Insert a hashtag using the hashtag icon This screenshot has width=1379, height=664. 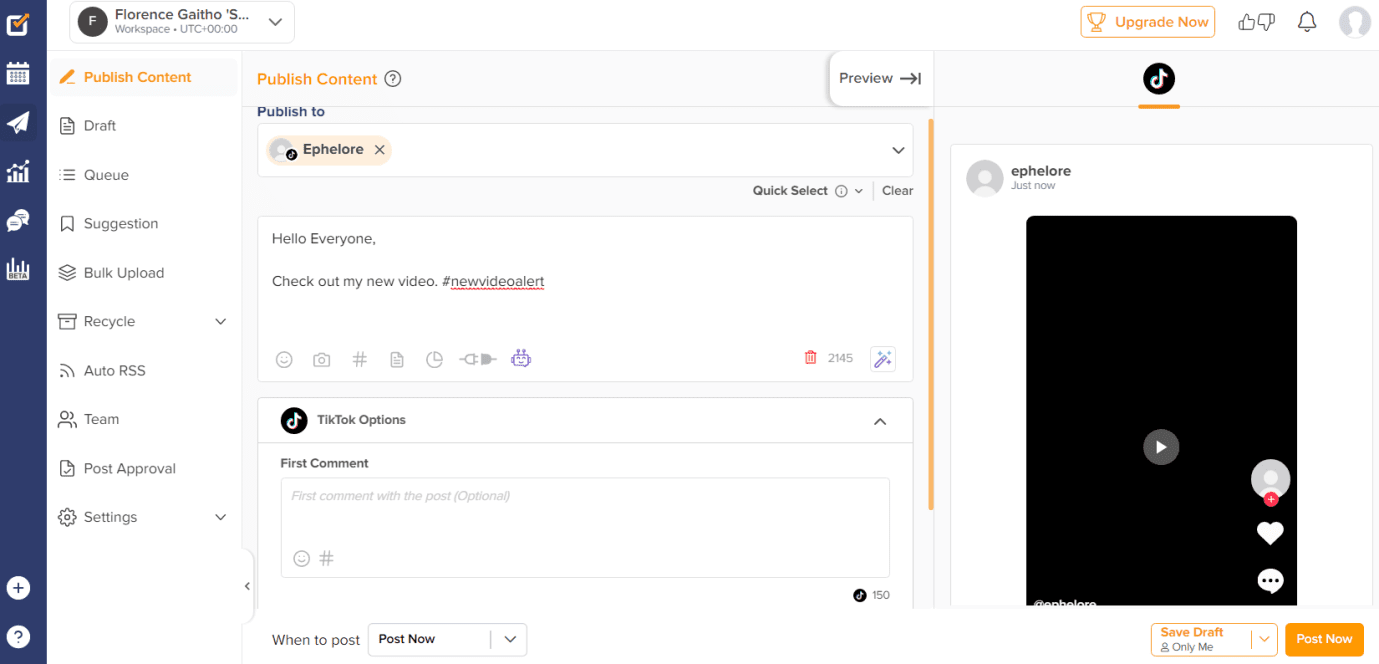[x=359, y=358]
